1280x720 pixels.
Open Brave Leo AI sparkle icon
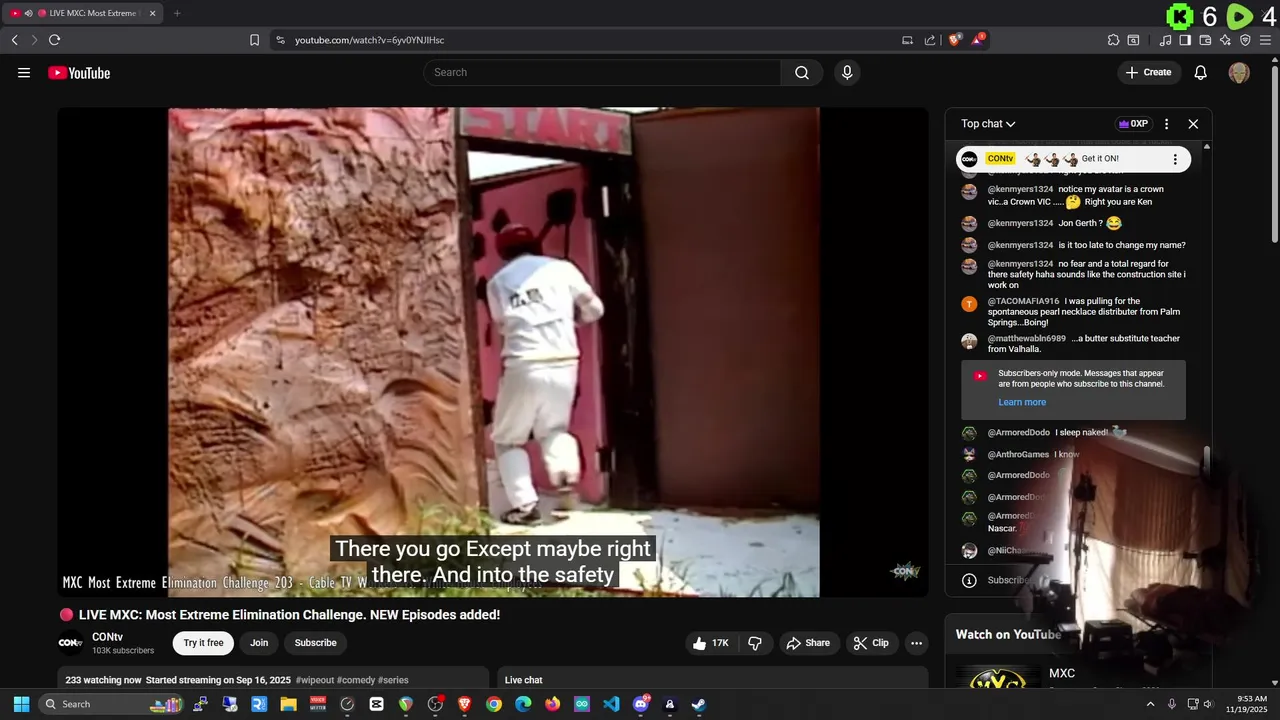(1225, 40)
